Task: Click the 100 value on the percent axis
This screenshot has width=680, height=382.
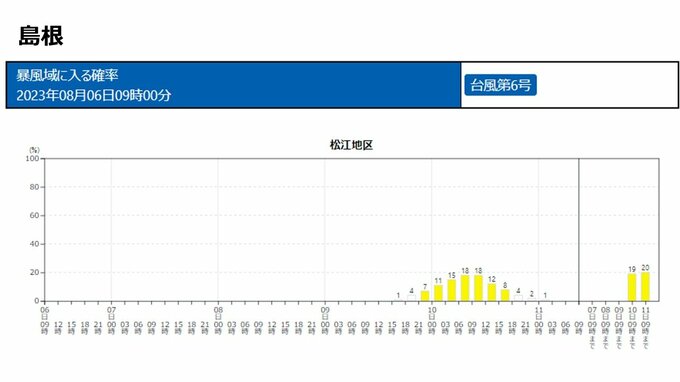Action: (33, 159)
